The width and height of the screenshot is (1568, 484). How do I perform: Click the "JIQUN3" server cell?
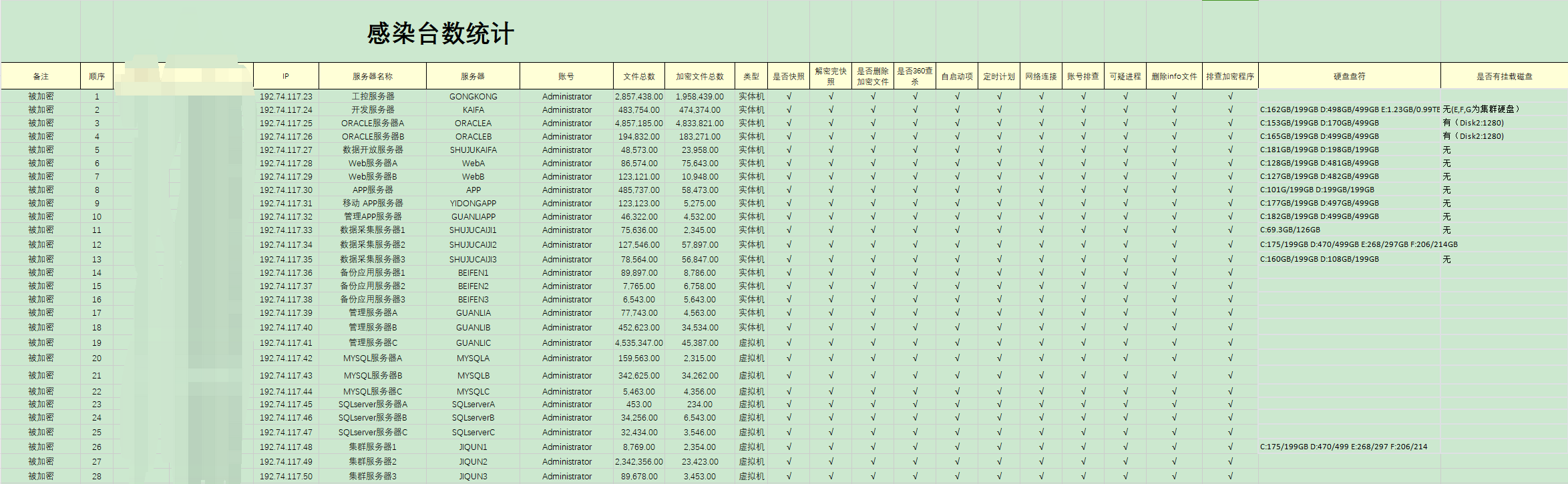coord(473,477)
